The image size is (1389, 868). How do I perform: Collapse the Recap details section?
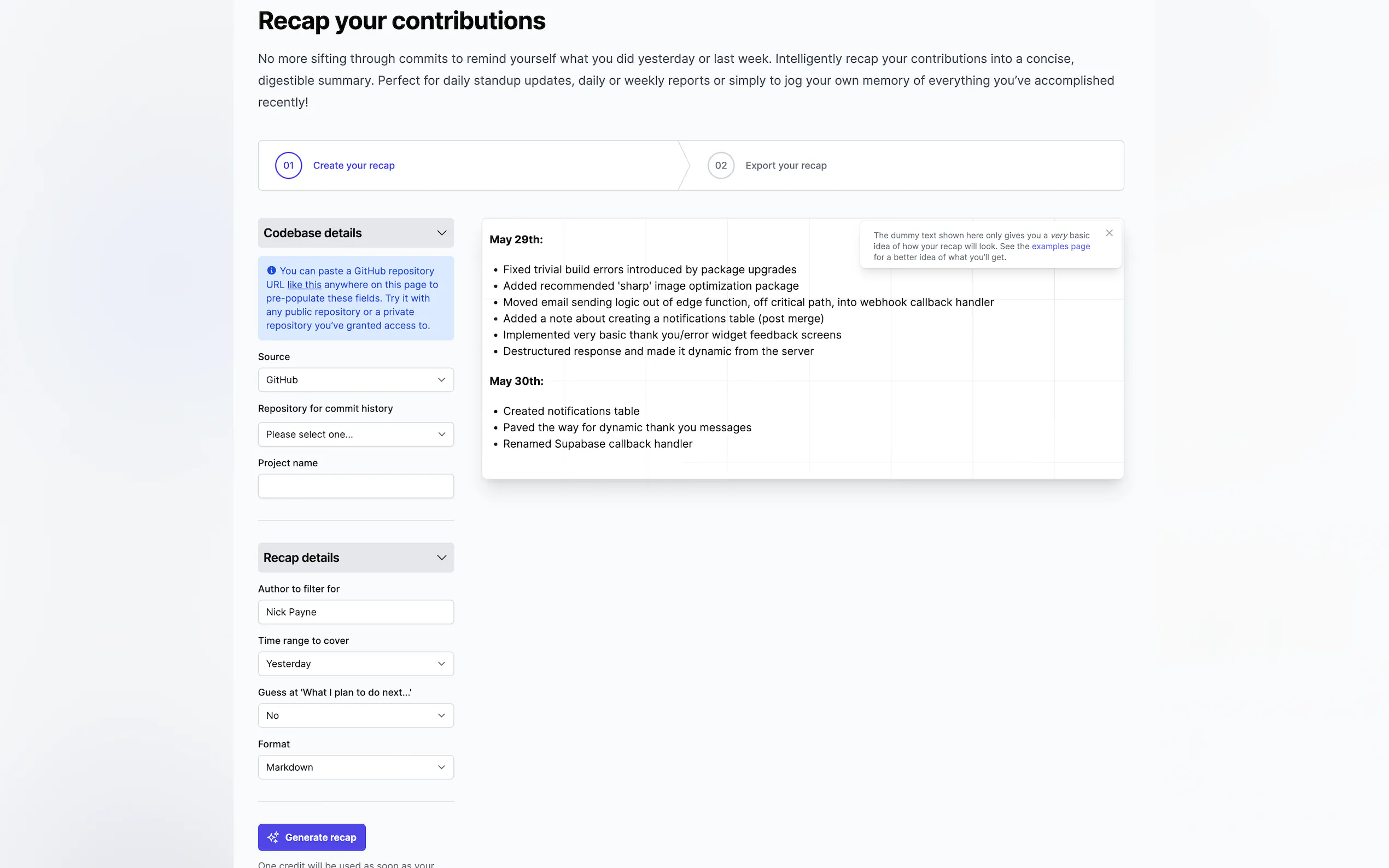tap(441, 558)
